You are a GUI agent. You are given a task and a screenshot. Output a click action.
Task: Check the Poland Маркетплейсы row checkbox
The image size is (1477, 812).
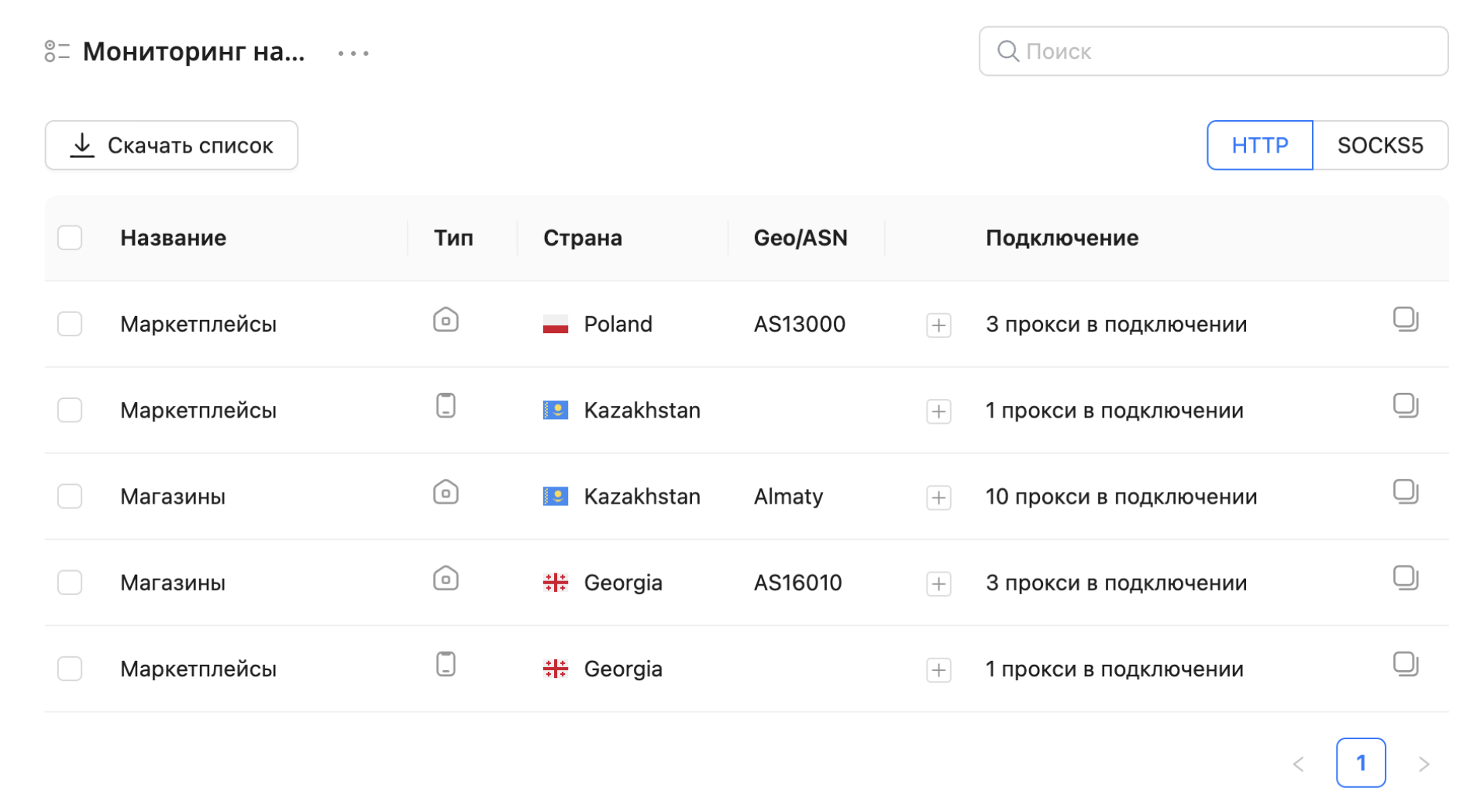tap(70, 324)
